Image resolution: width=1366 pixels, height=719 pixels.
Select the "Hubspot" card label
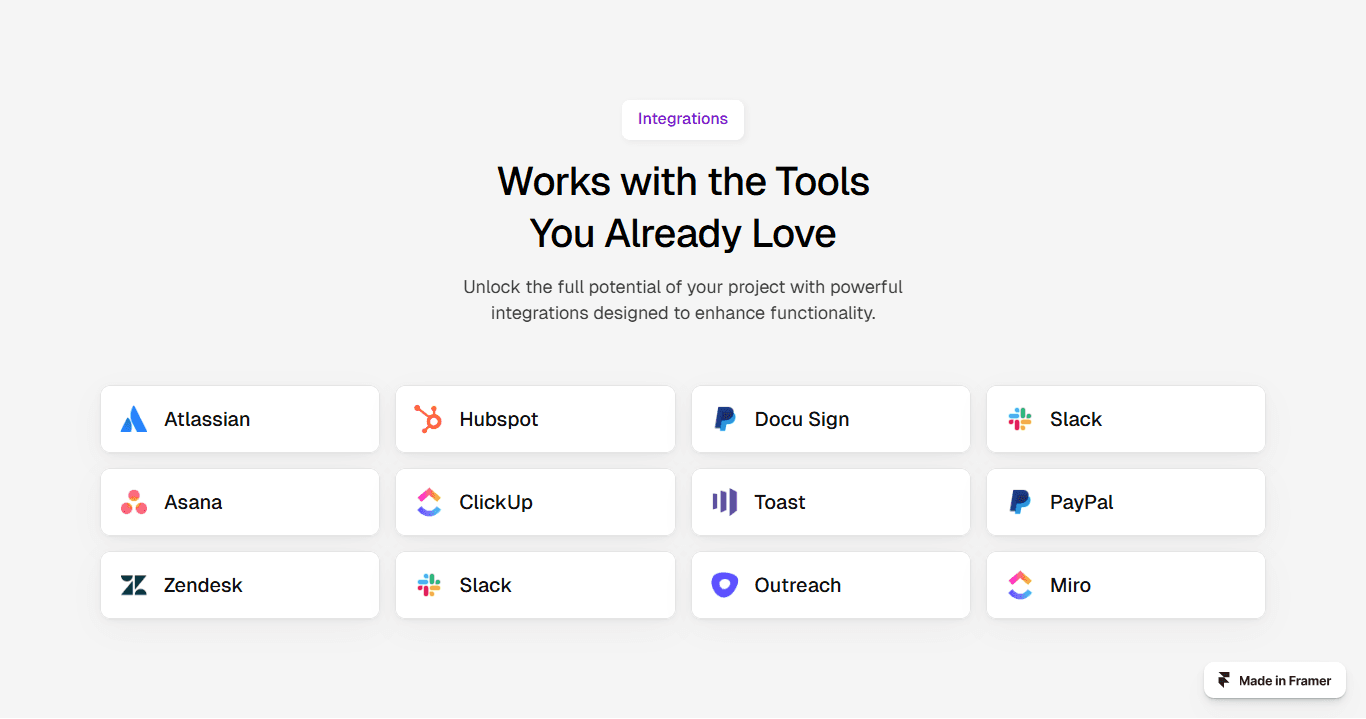(x=499, y=420)
